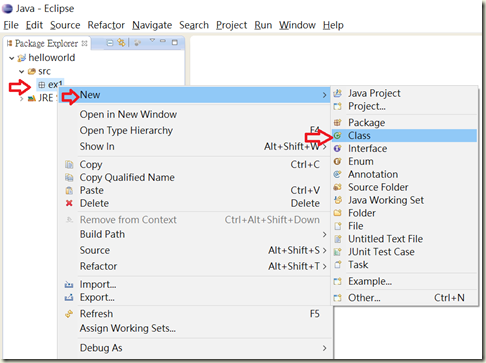The image size is (486, 363).
Task: Click the Collapse All icon in Package Explorer
Action: pos(110,43)
